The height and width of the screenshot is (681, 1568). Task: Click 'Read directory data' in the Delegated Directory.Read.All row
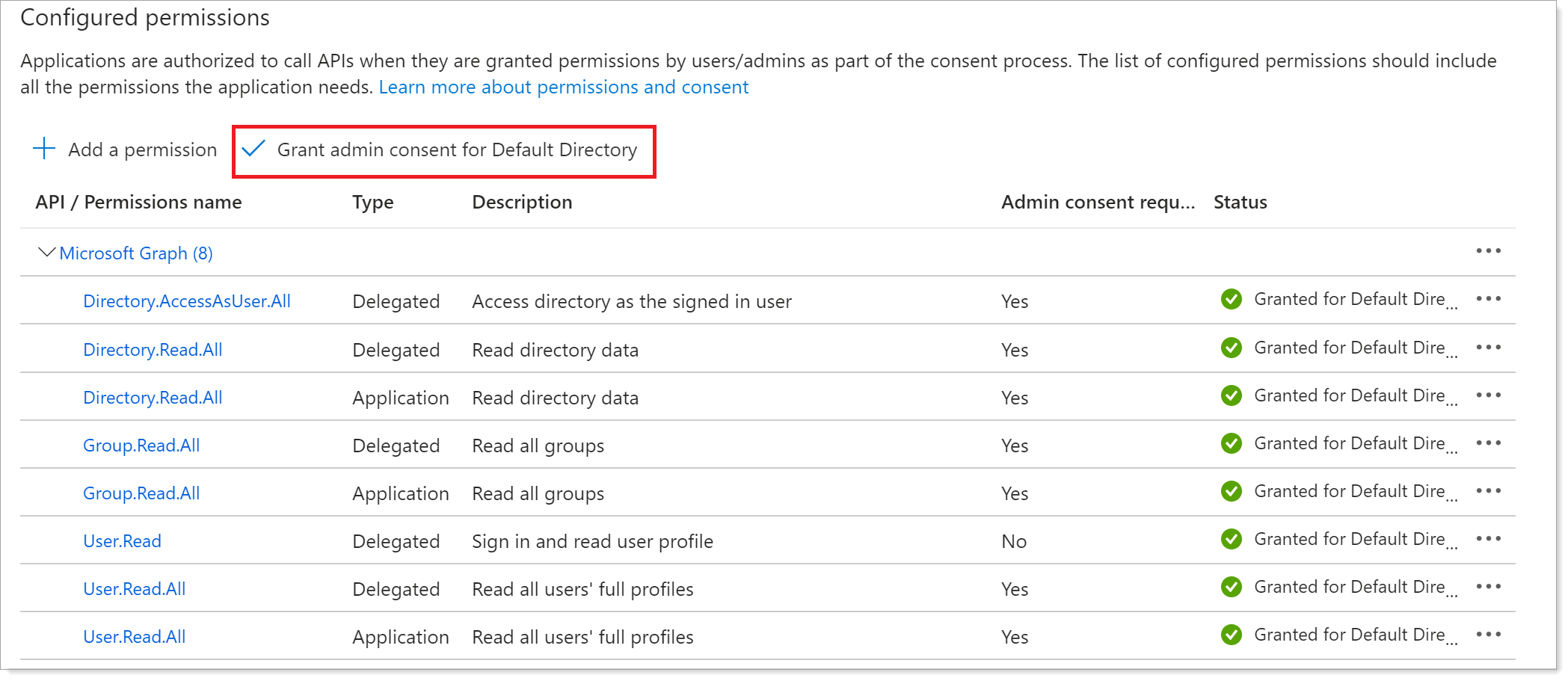555,350
